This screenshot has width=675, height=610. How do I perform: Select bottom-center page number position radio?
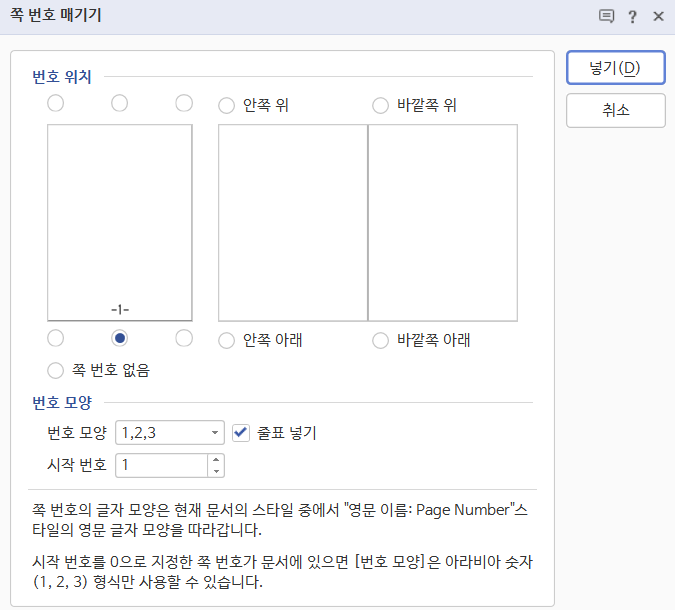pos(119,338)
